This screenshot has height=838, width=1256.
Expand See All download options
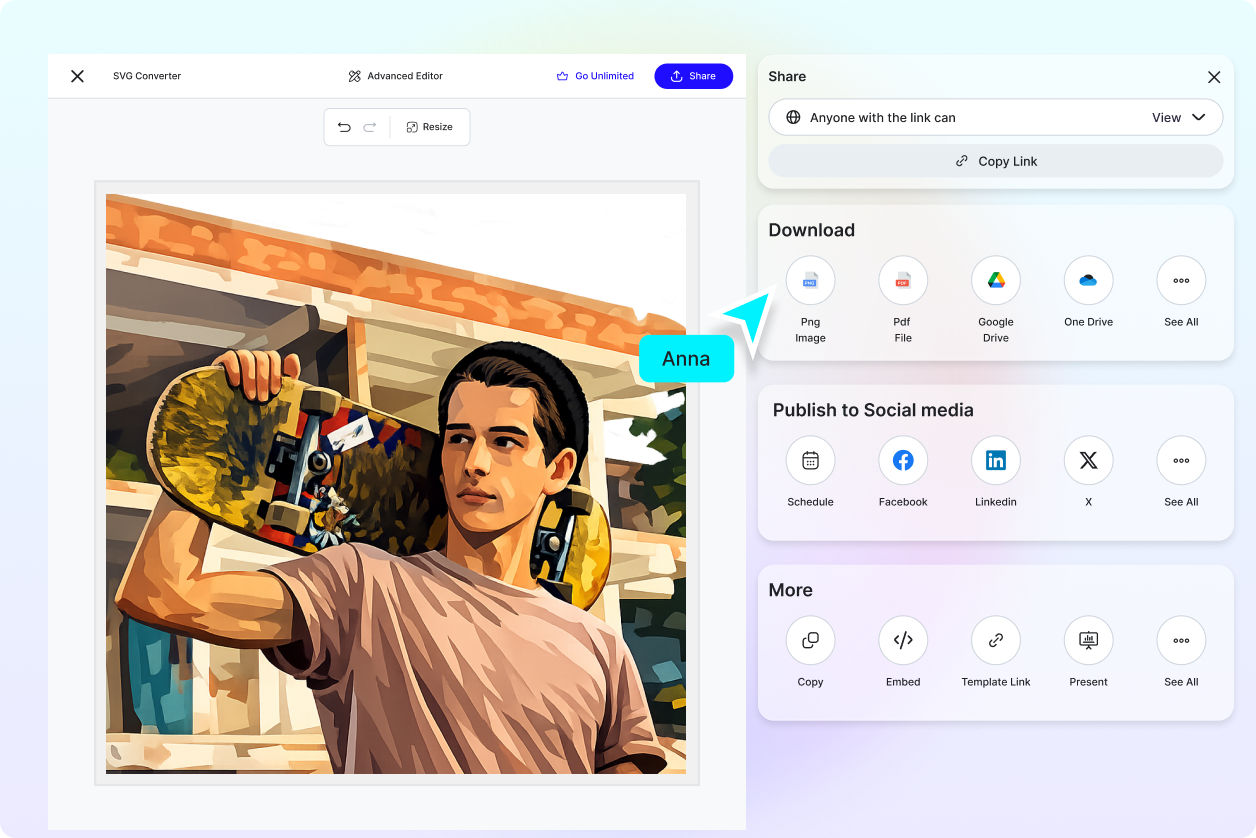1181,280
